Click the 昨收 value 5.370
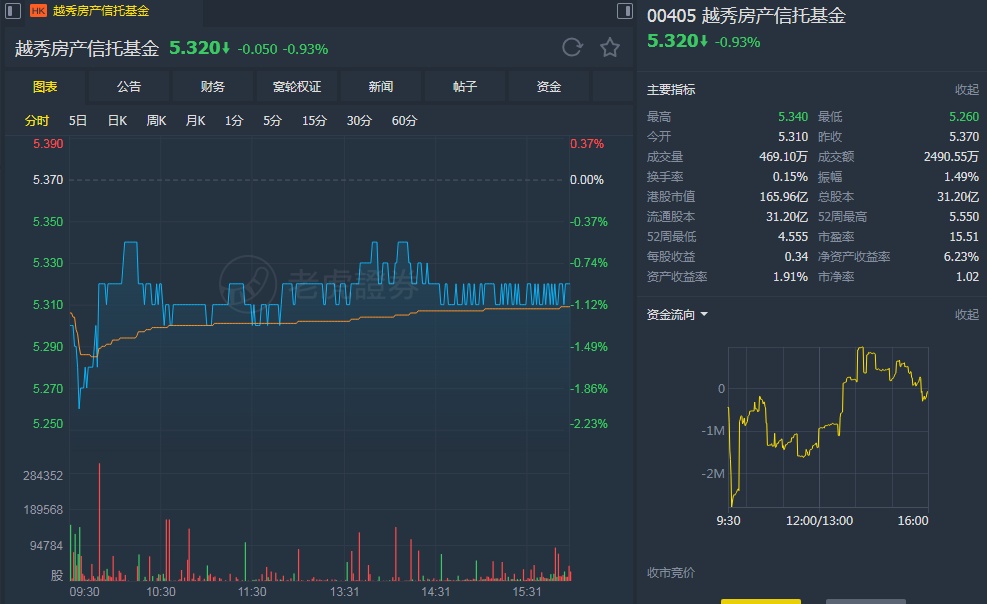Screen dimensions: 987x604 pyautogui.click(x=964, y=137)
